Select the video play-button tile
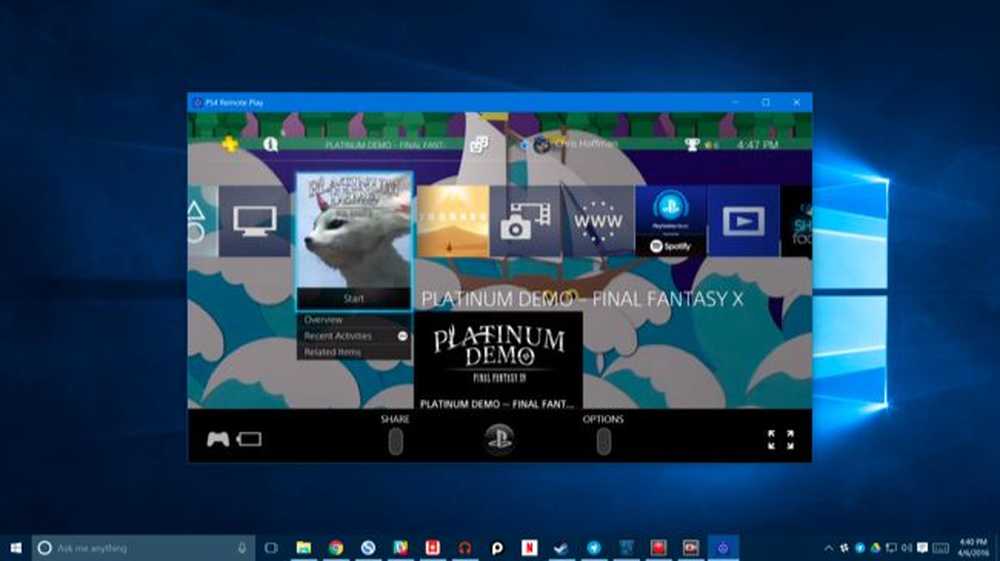Viewport: 1000px width, 561px height. pyautogui.click(x=744, y=221)
